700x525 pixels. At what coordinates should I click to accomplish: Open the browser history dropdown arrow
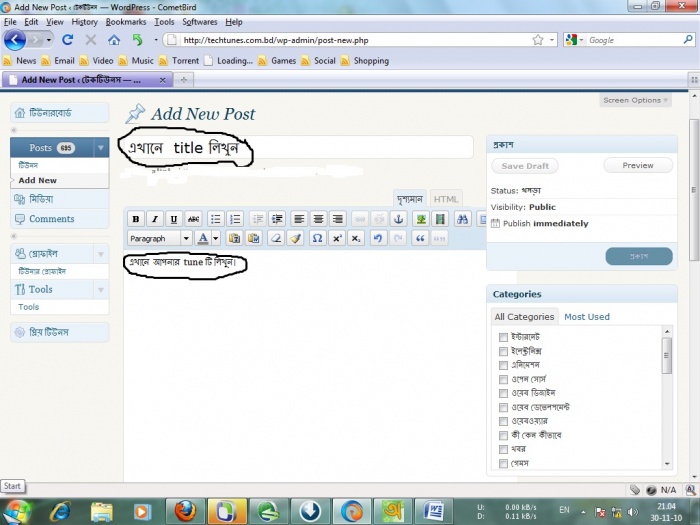click(49, 40)
